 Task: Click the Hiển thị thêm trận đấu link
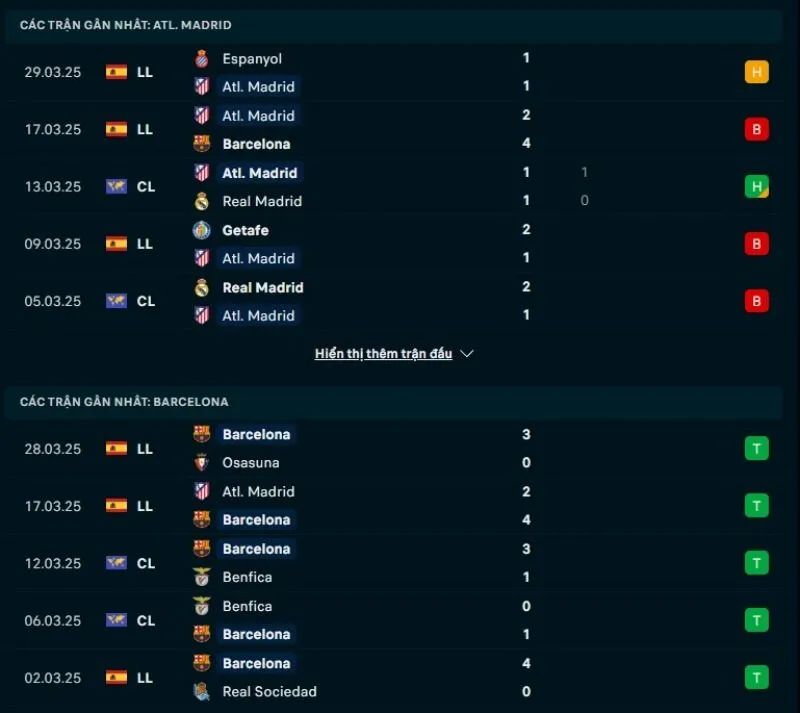[384, 353]
